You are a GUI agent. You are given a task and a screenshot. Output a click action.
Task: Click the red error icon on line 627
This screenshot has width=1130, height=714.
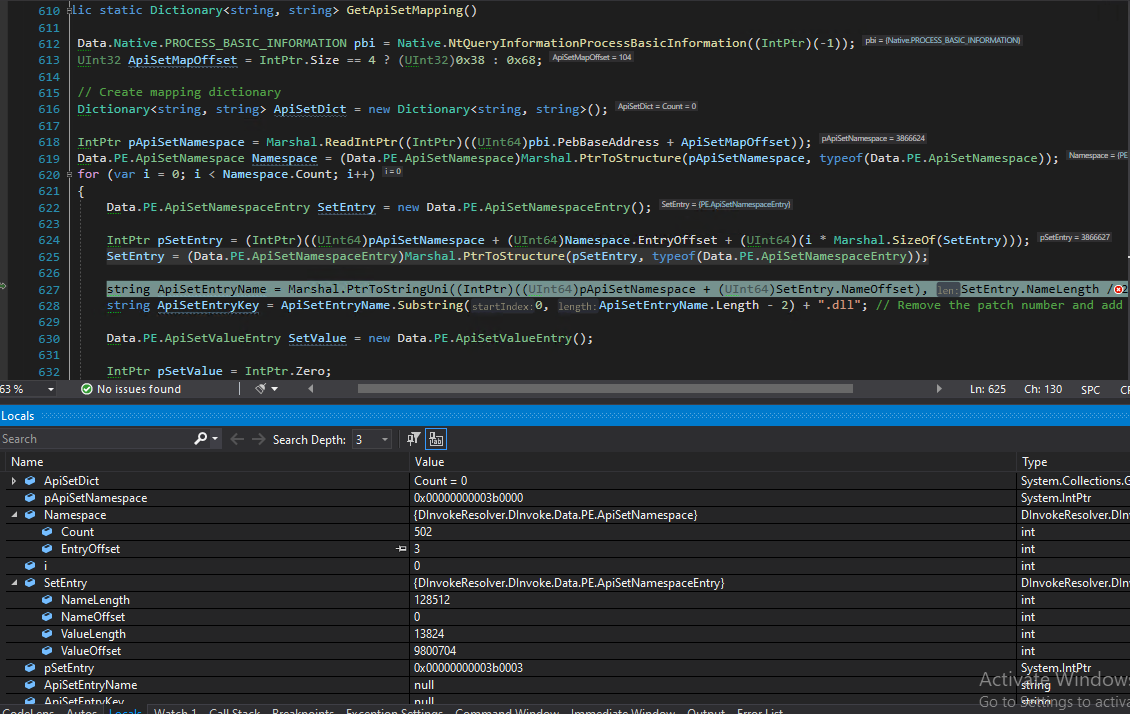pyautogui.click(x=1118, y=290)
